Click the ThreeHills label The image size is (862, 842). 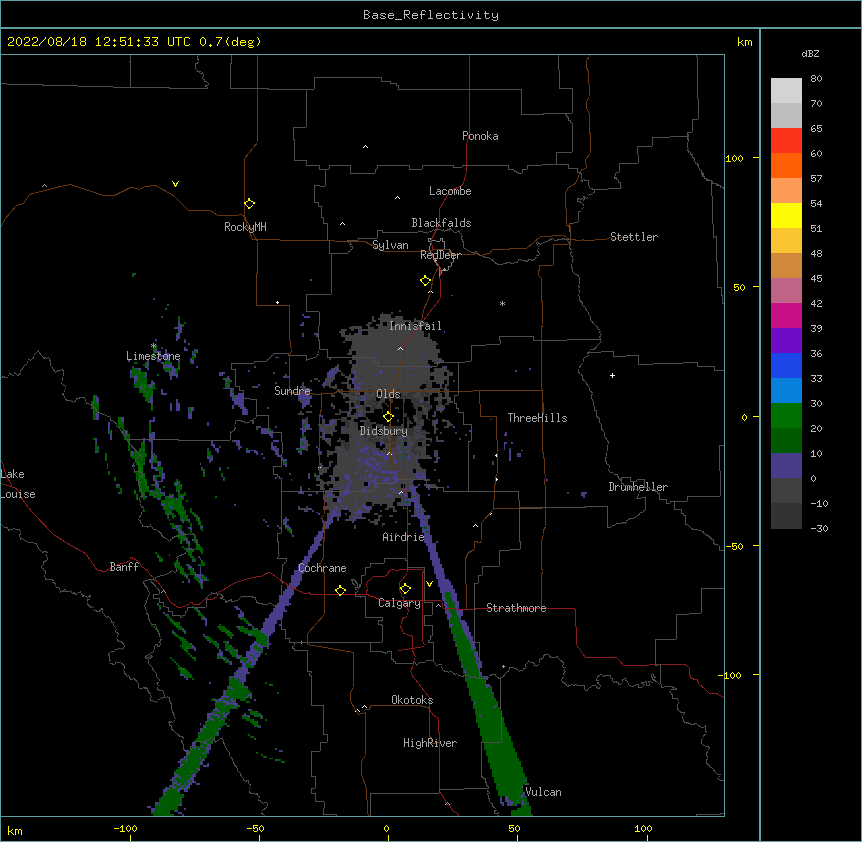pyautogui.click(x=537, y=418)
